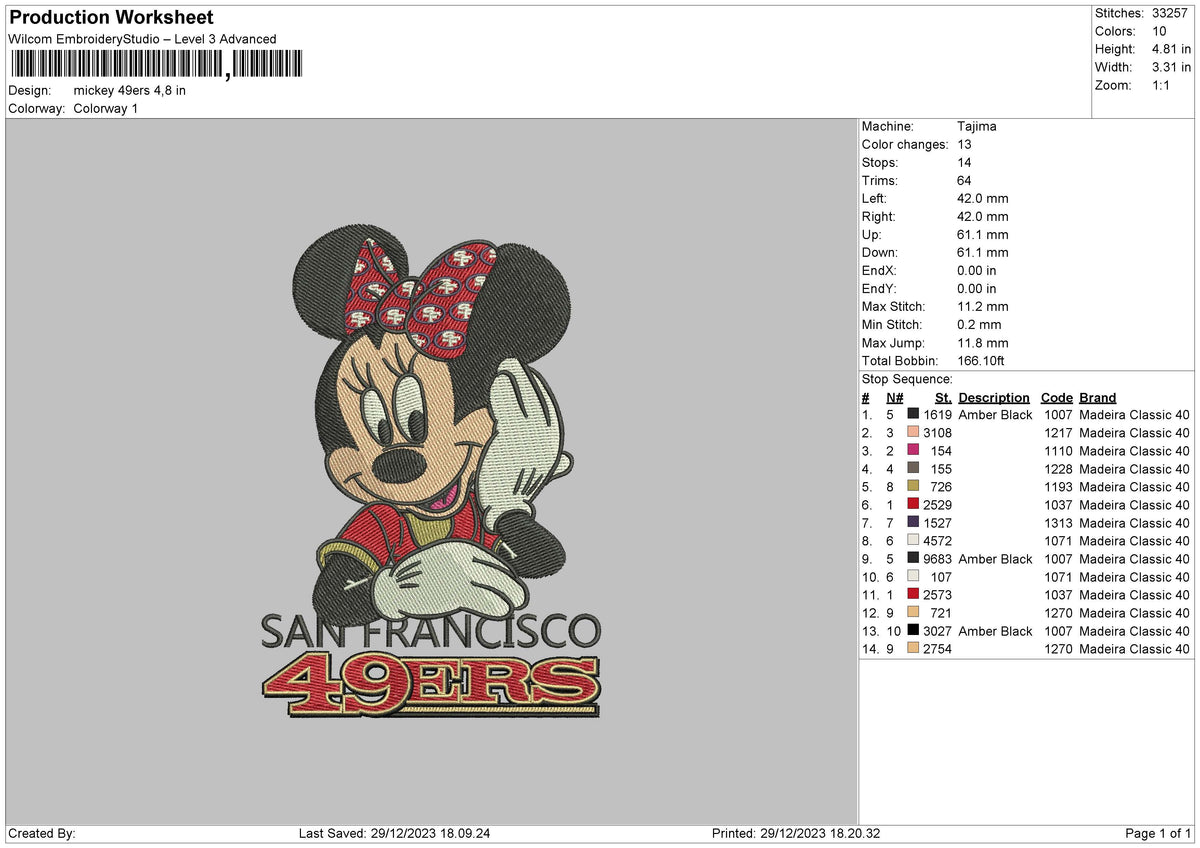Click the white swatch beside 107 stitches

[913, 576]
